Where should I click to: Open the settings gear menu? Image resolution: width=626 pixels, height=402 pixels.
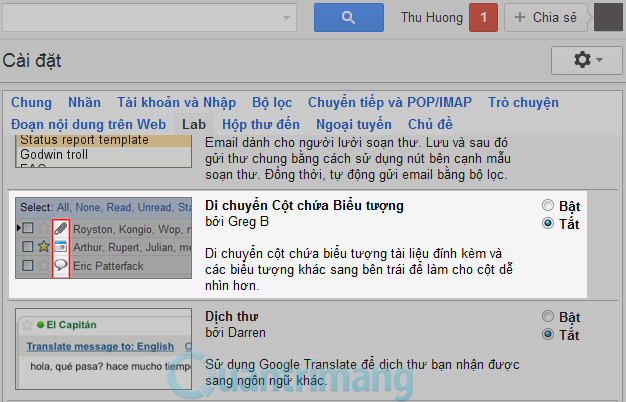tap(586, 60)
